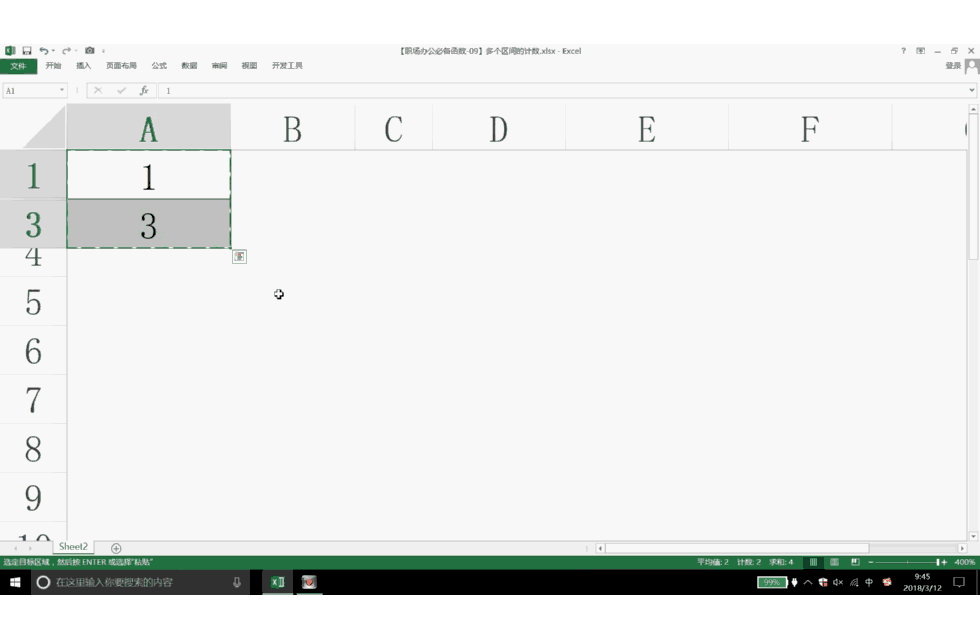
Task: Open the Redo history dropdown arrow
Action: point(76,51)
